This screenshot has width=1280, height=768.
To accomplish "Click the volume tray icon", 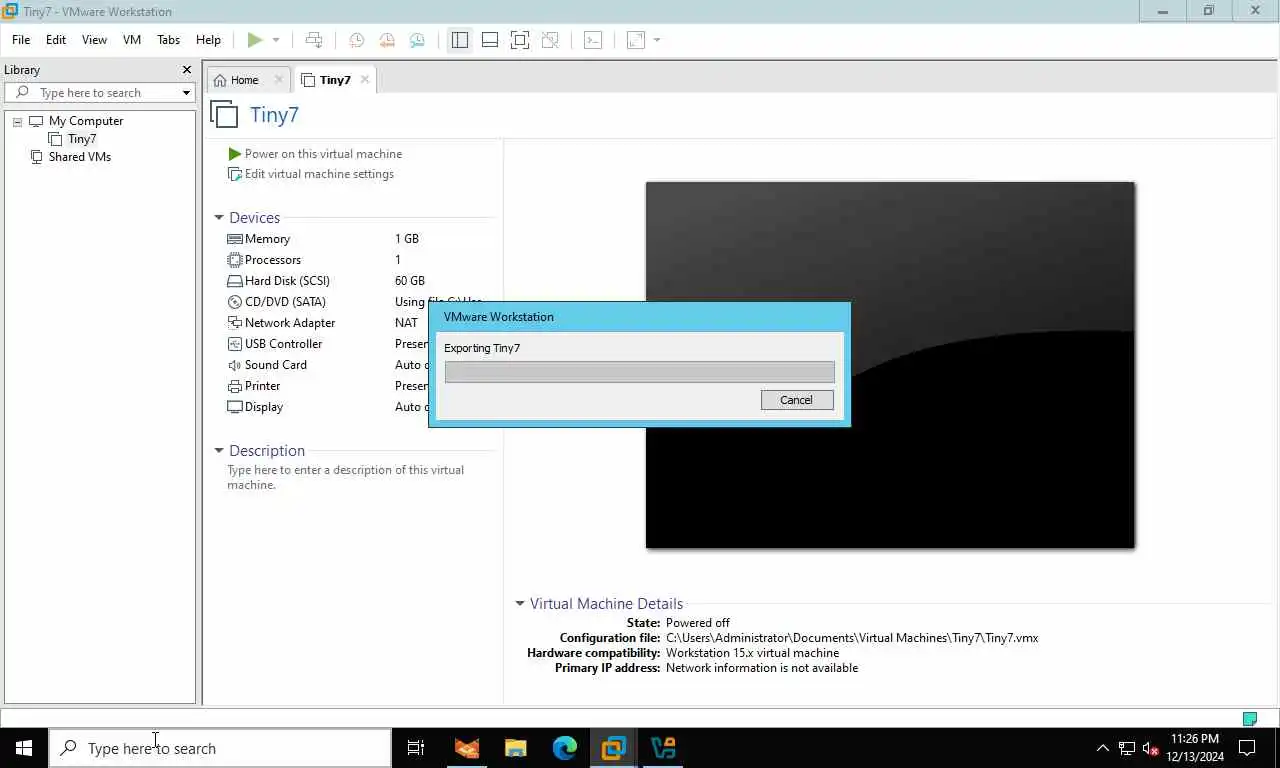I will coord(1150,748).
